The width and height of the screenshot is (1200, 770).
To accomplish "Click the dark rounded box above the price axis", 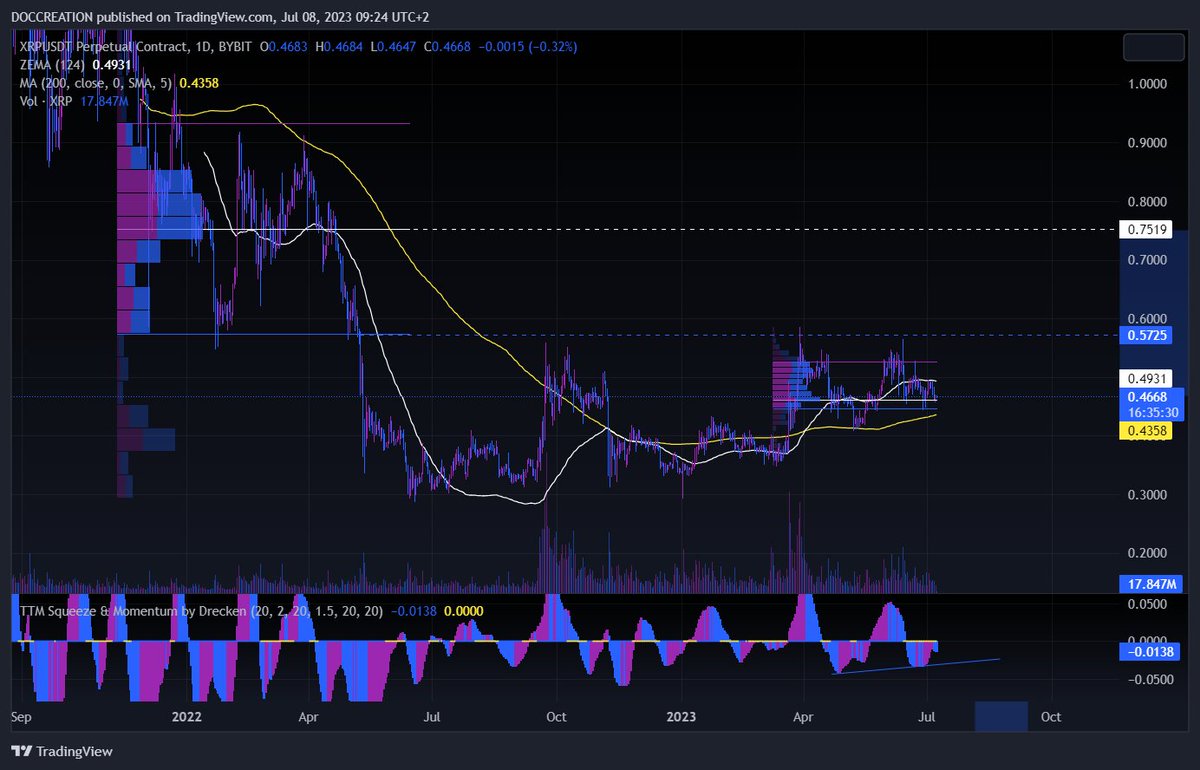I will [1154, 47].
